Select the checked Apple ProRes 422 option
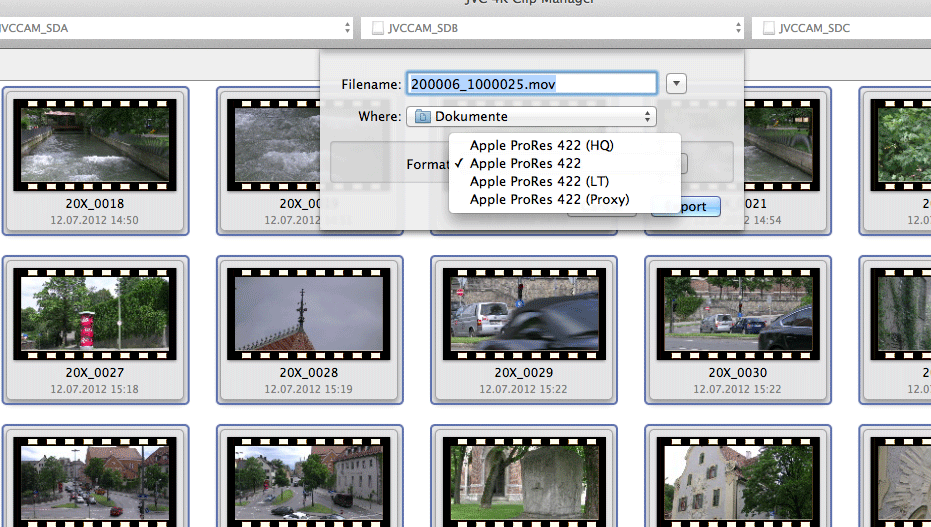Screen dimensions: 931x527 click(525, 163)
